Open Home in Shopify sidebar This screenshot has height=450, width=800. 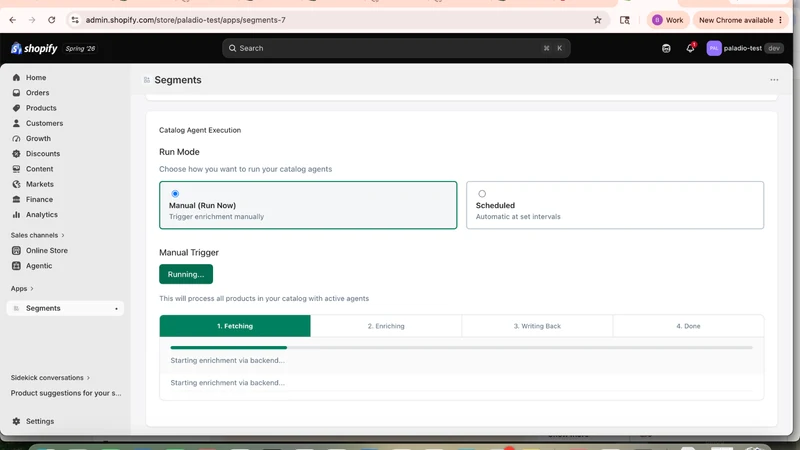36,78
